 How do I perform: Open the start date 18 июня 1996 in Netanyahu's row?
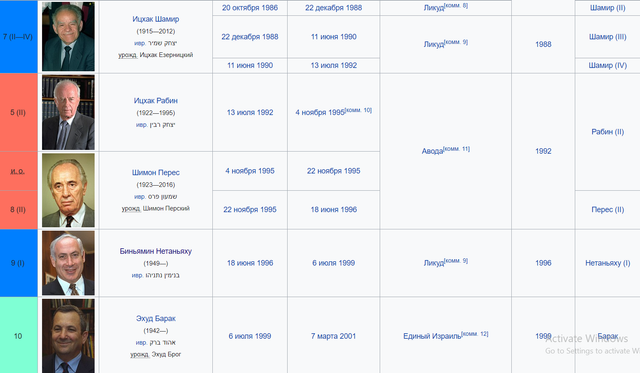tap(250, 263)
